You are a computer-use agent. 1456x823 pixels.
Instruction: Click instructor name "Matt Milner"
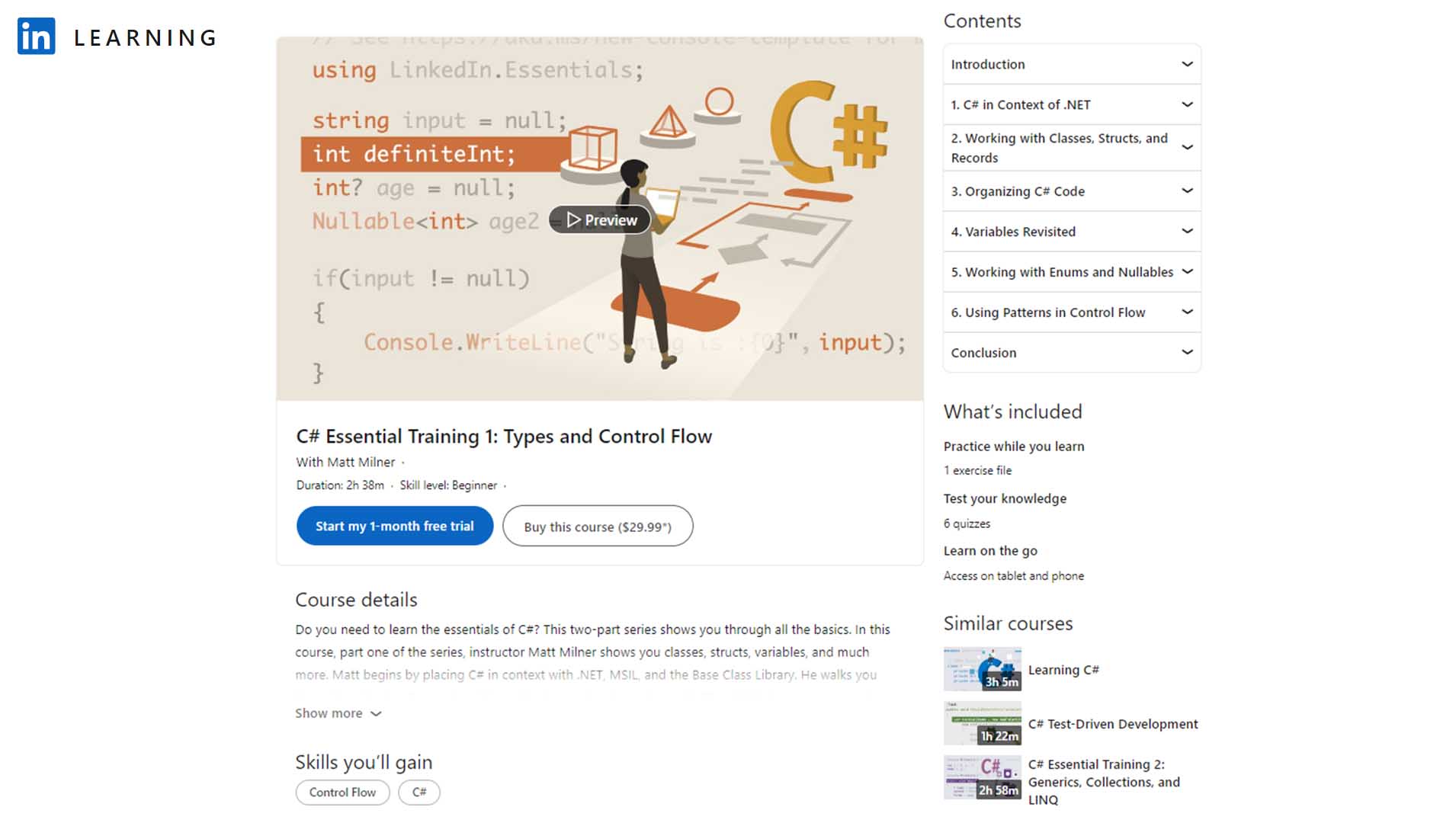coord(359,462)
